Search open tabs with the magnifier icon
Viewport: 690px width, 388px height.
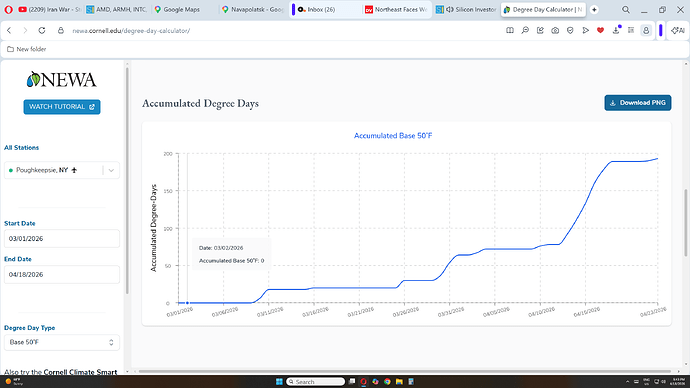coord(626,9)
